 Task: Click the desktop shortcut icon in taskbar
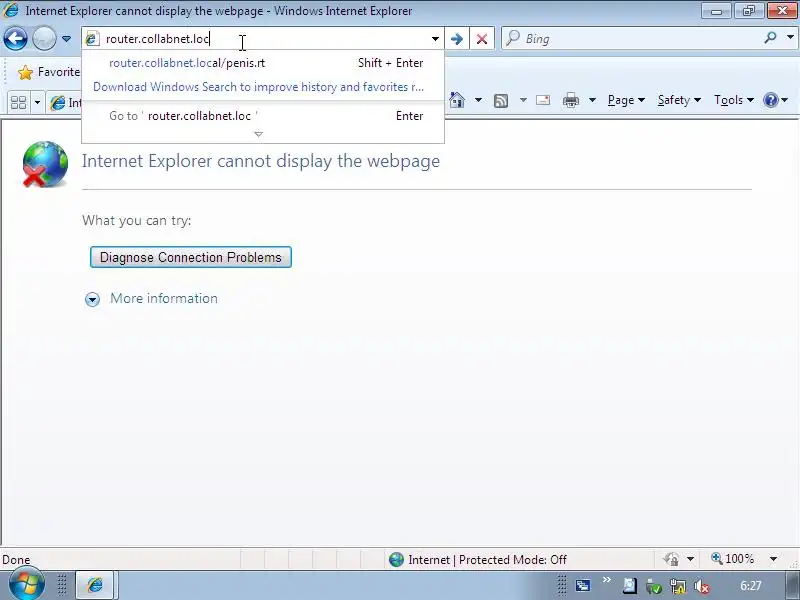point(583,585)
